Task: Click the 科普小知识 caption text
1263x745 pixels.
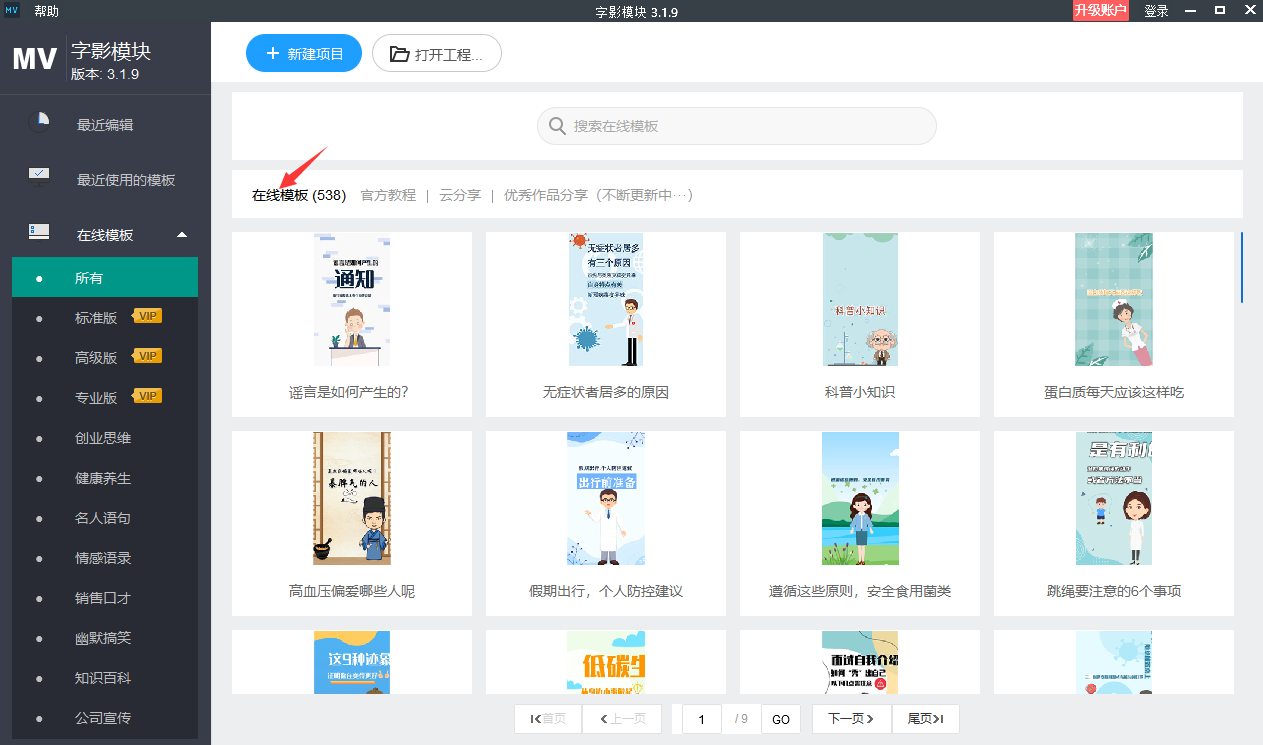Action: click(x=860, y=392)
